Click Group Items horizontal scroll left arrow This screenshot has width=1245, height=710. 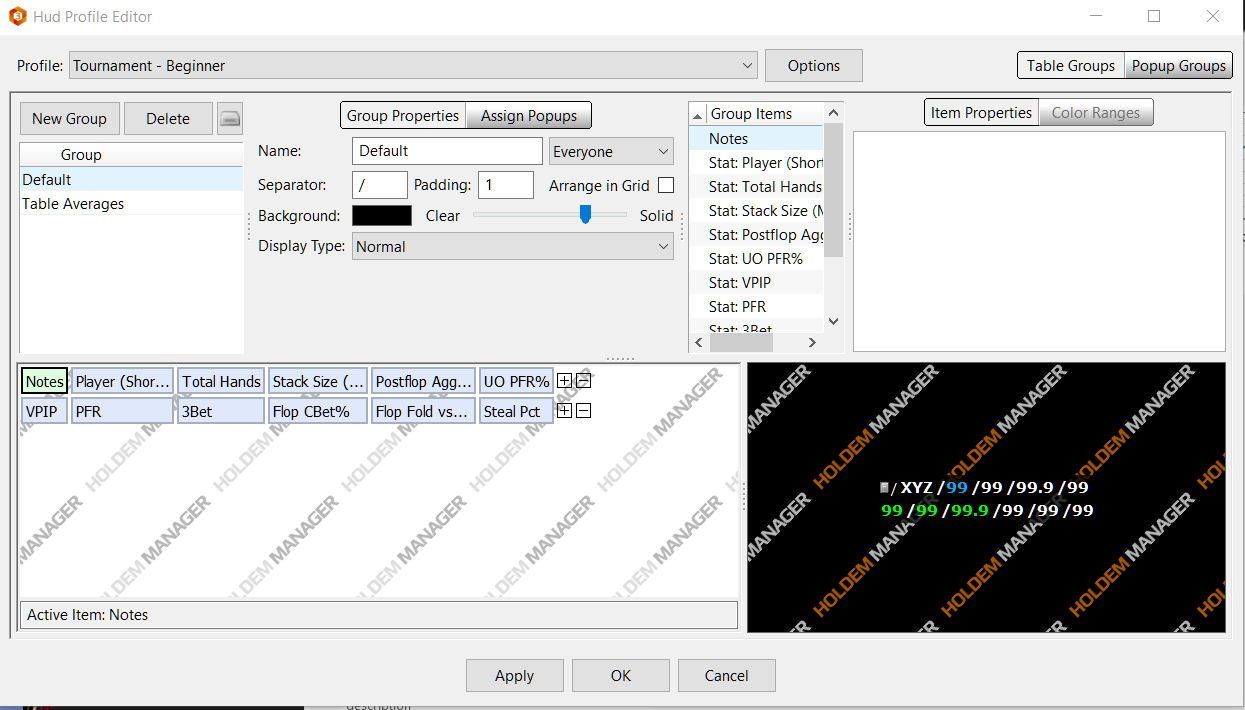click(699, 343)
